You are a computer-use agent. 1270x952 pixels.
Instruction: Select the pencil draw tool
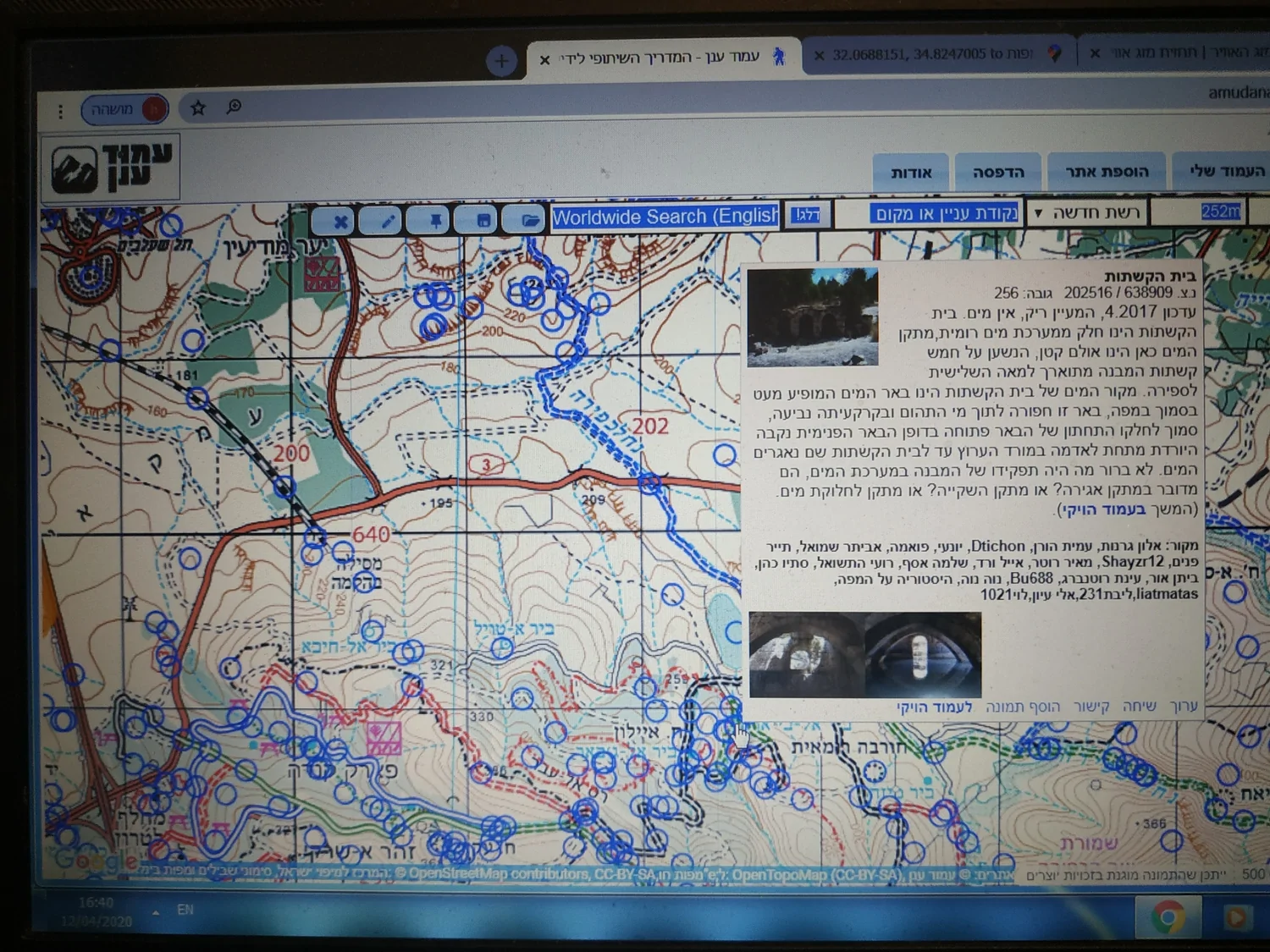pyautogui.click(x=388, y=222)
